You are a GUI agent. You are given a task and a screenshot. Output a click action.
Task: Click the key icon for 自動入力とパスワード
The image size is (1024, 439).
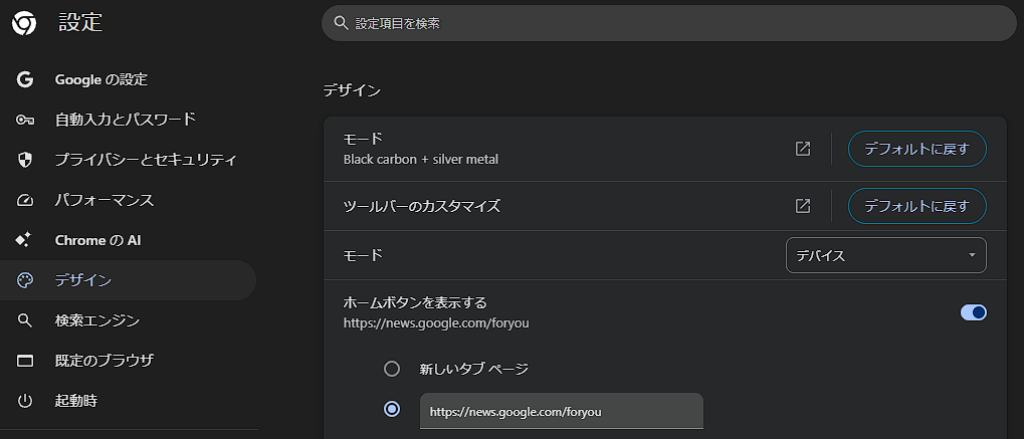click(25, 120)
